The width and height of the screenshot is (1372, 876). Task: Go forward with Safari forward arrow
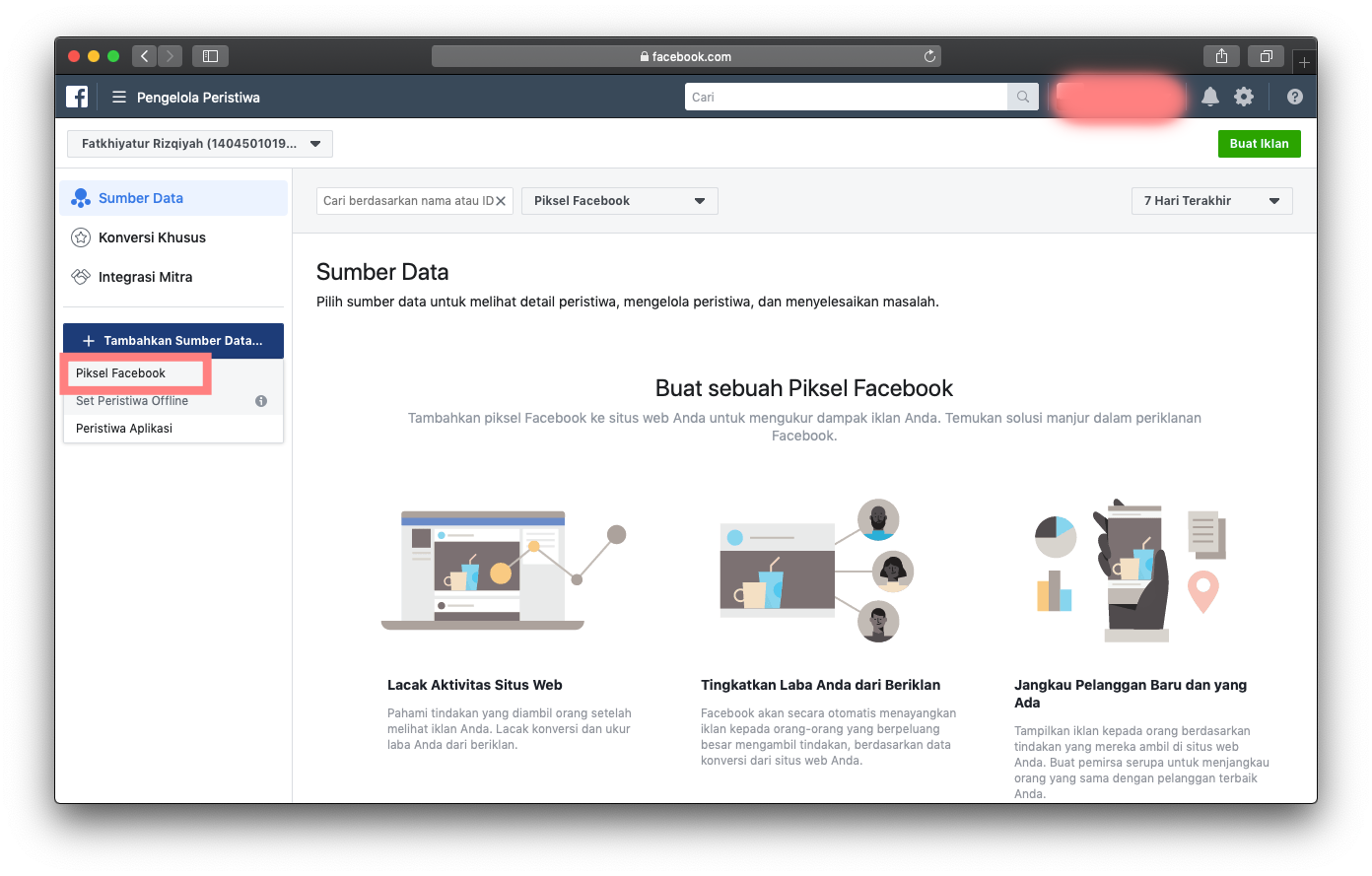coord(170,56)
